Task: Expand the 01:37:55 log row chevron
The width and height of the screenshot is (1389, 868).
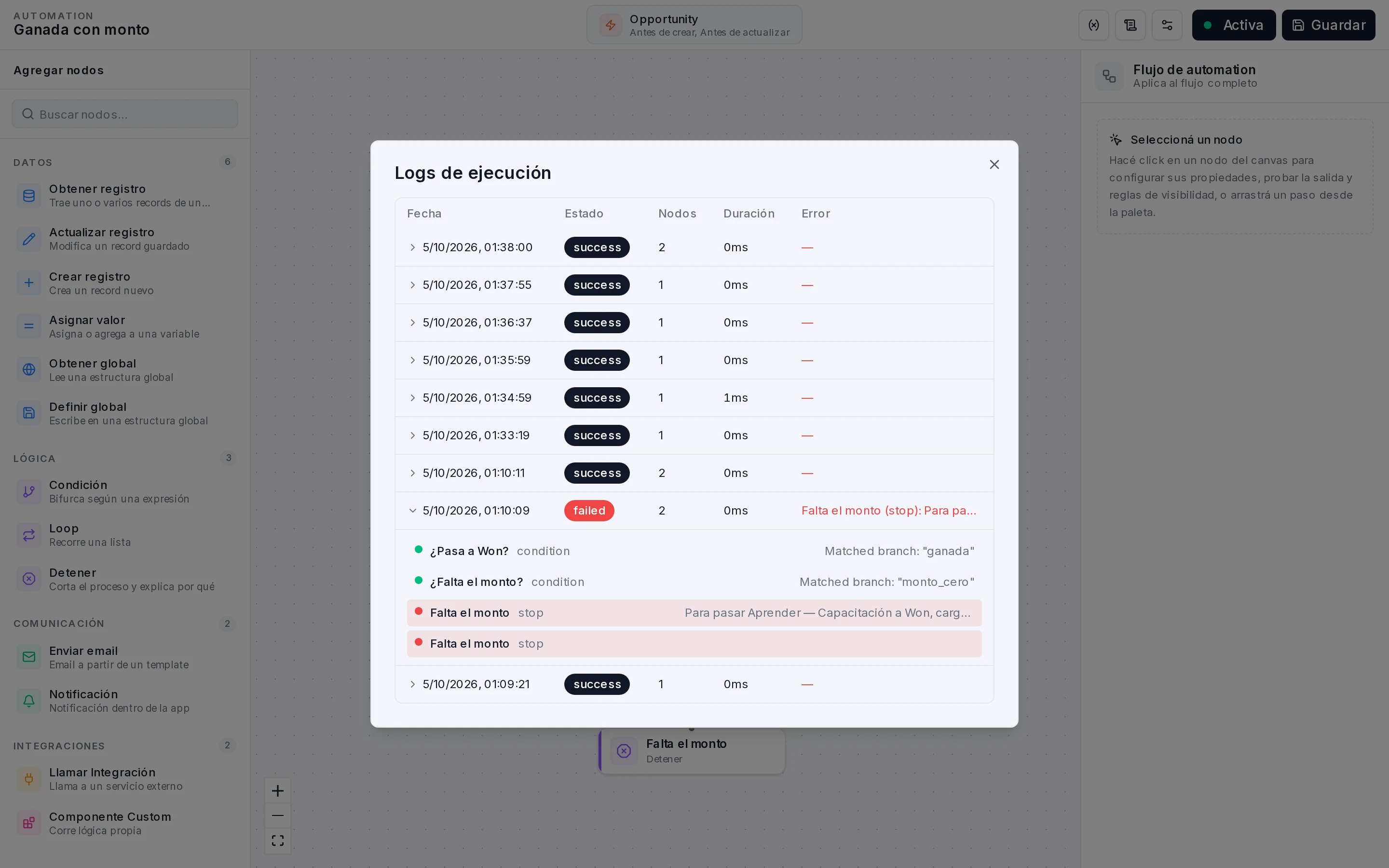Action: tap(412, 285)
